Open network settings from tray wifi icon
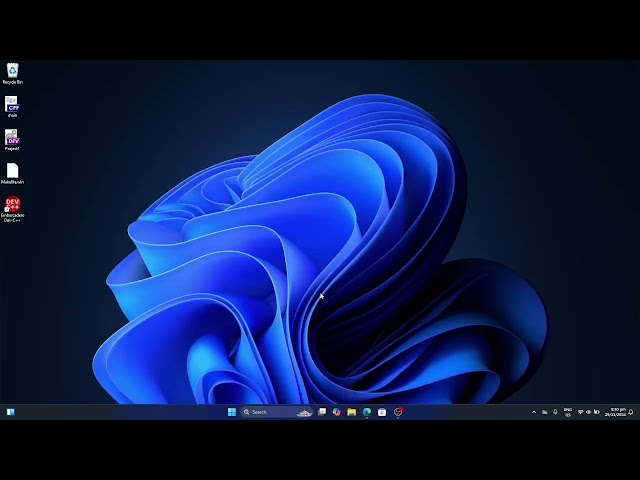640x480 pixels. click(580, 412)
